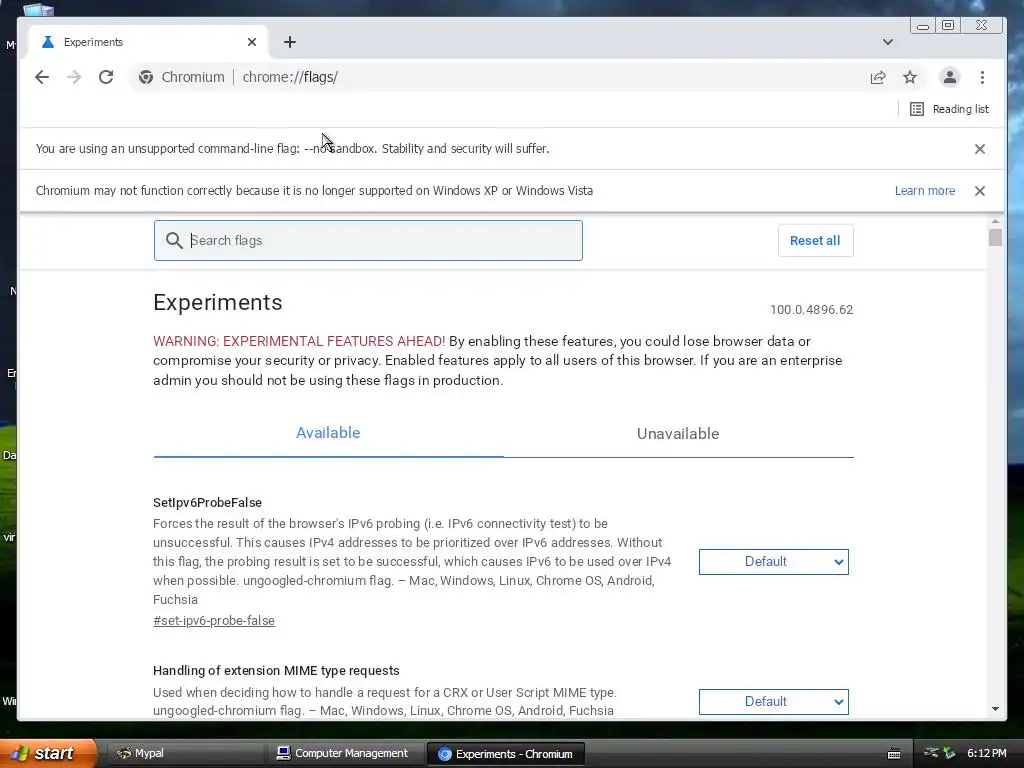Click the safely remove hardware tray icon

click(x=950, y=753)
